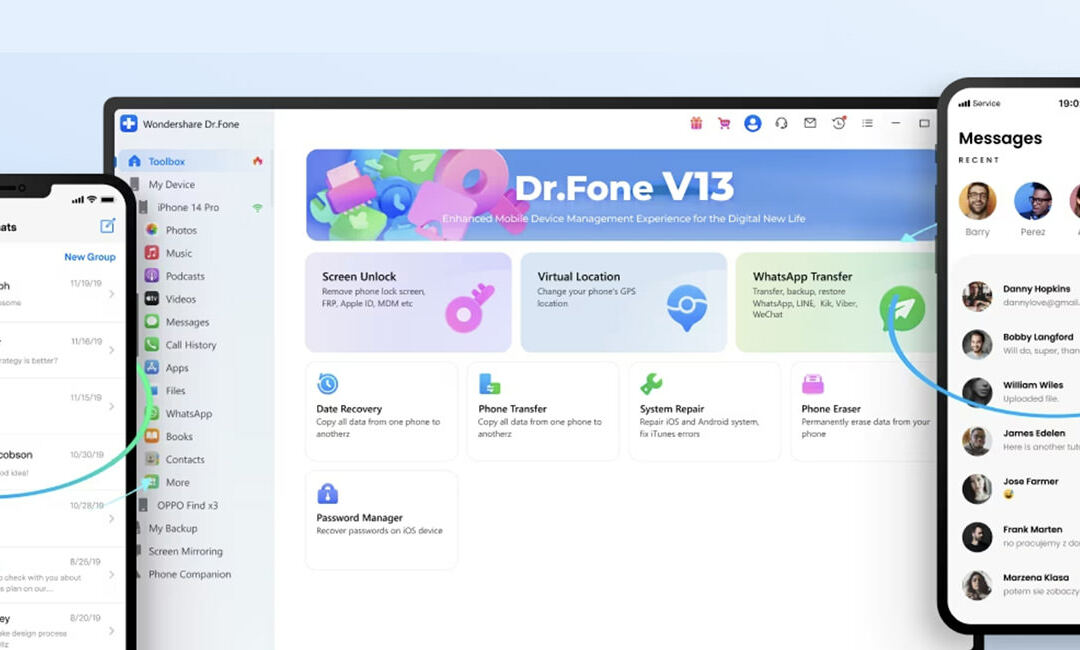The image size is (1080, 650).
Task: Click the mail envelope icon
Action: pos(810,123)
